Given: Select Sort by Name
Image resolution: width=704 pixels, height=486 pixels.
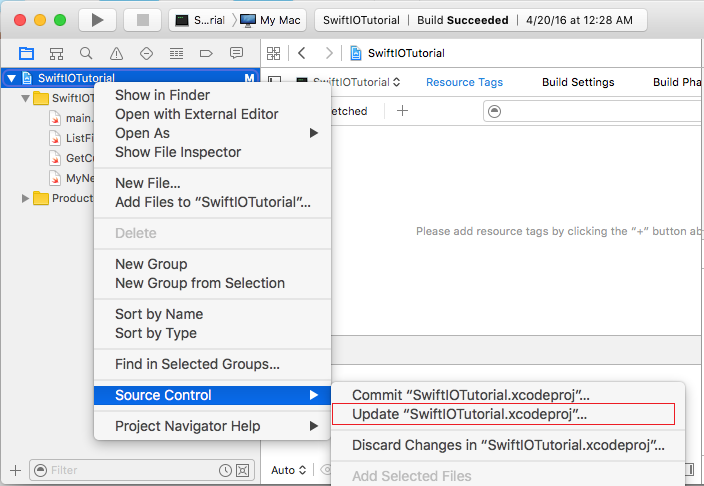Looking at the screenshot, I should (212, 314).
